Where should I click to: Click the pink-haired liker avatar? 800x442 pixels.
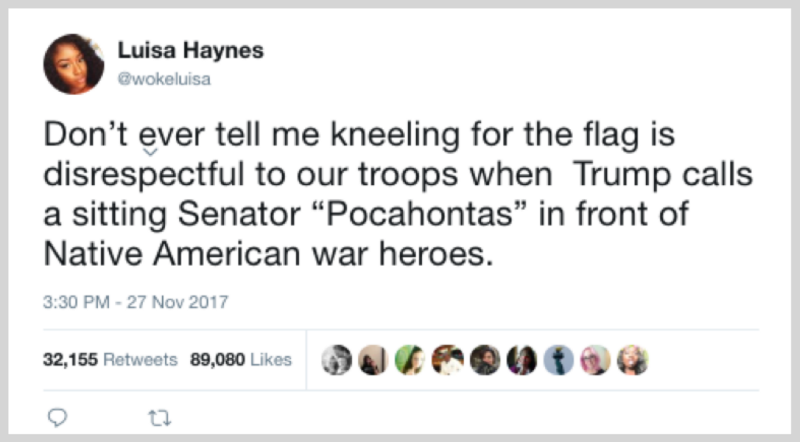596,359
